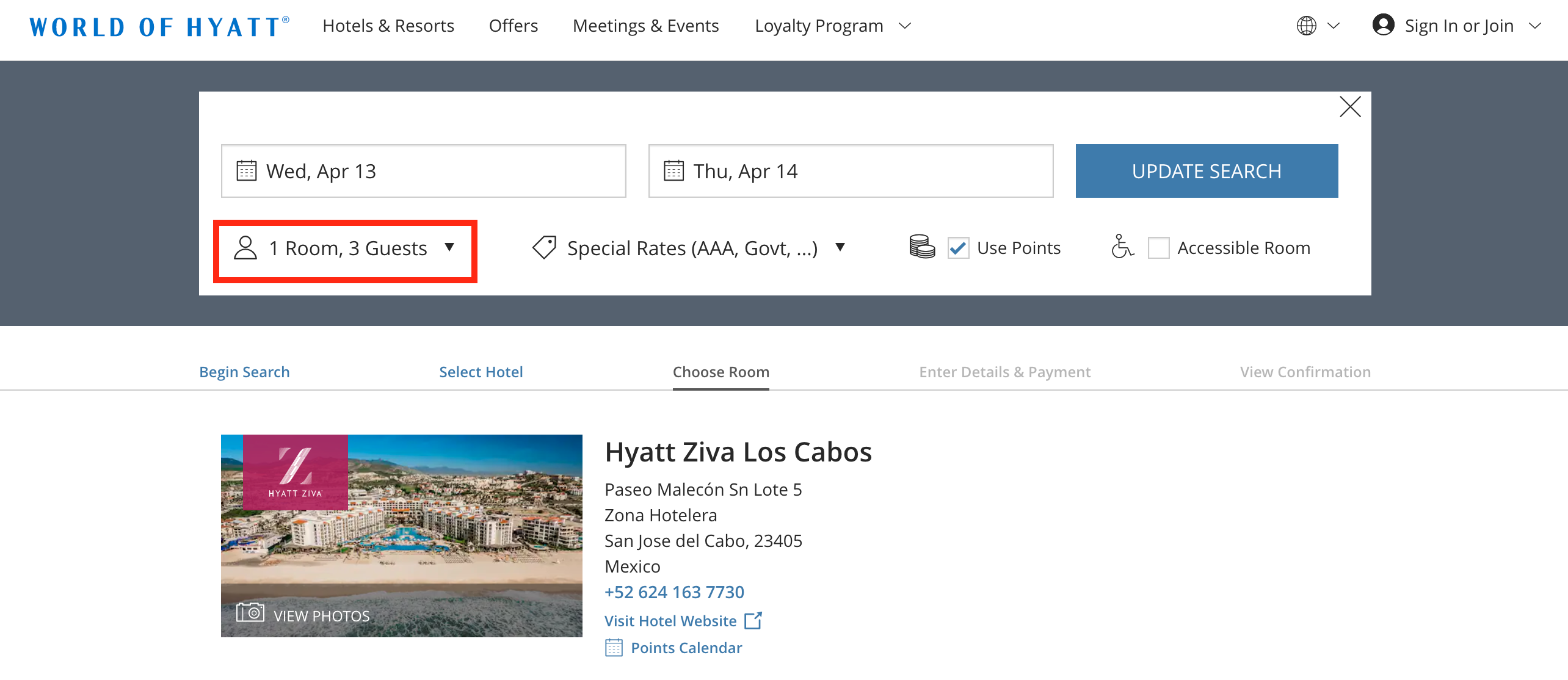Click the Hyatt Ziva Los Cabos title
This screenshot has height=680, width=1568.
[738, 452]
